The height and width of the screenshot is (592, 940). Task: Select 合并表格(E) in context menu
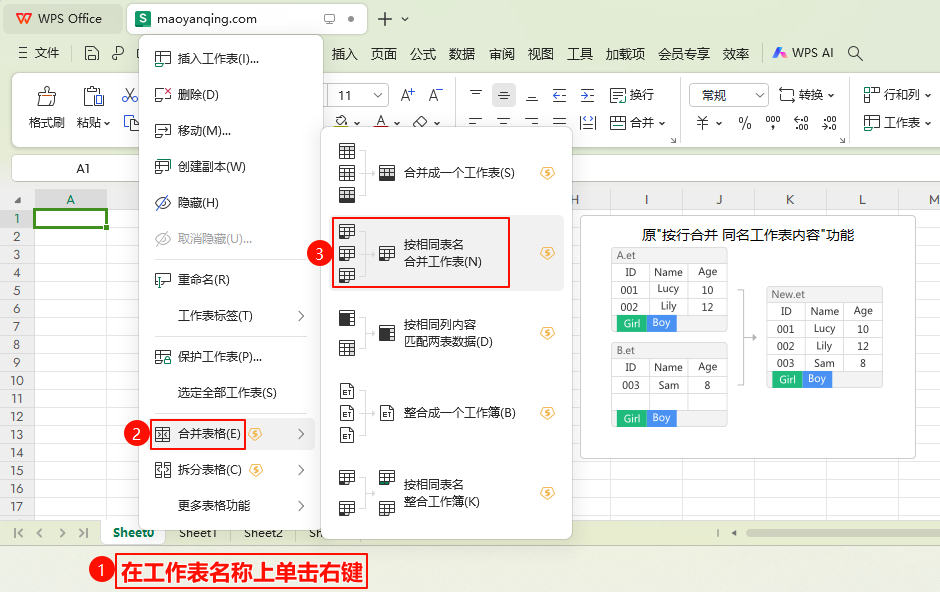pyautogui.click(x=208, y=433)
